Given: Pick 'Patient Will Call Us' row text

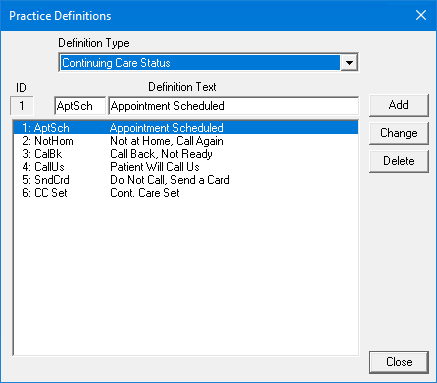Looking at the screenshot, I should pyautogui.click(x=155, y=167).
